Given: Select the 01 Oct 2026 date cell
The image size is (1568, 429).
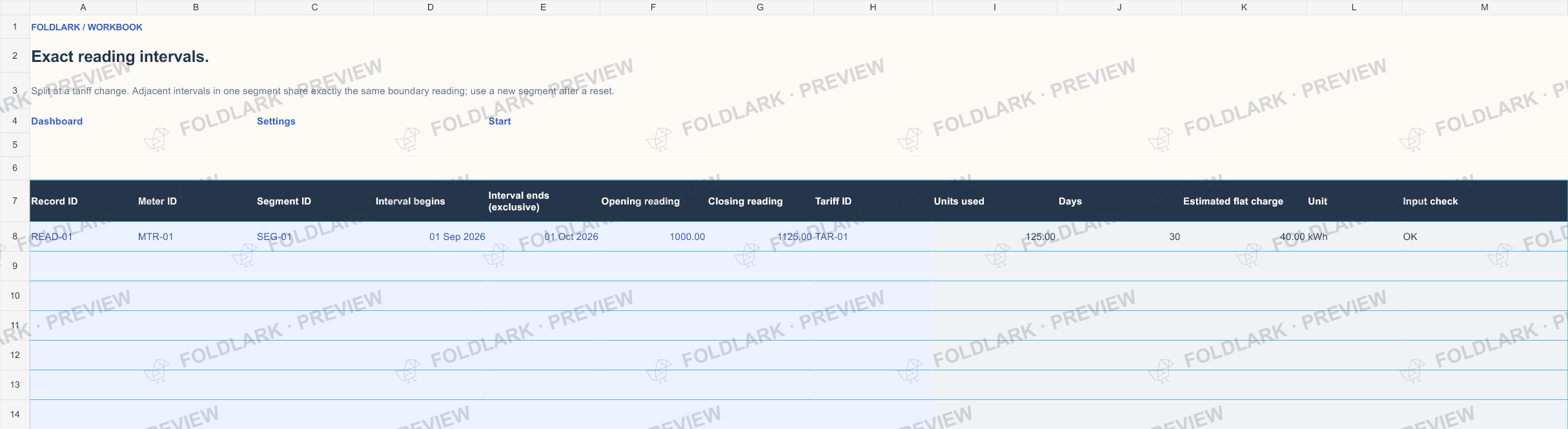Looking at the screenshot, I should tap(544, 237).
